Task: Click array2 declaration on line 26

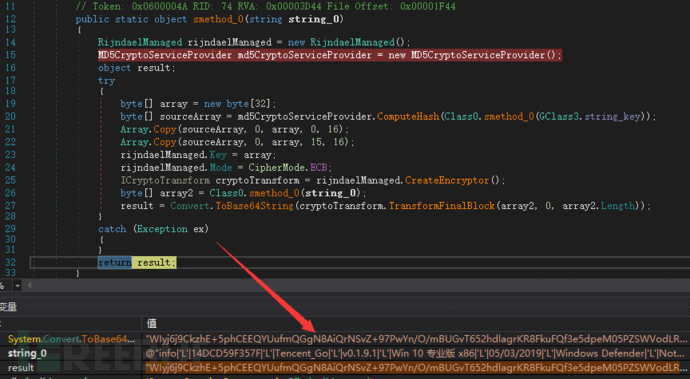Action: pyautogui.click(x=176, y=193)
